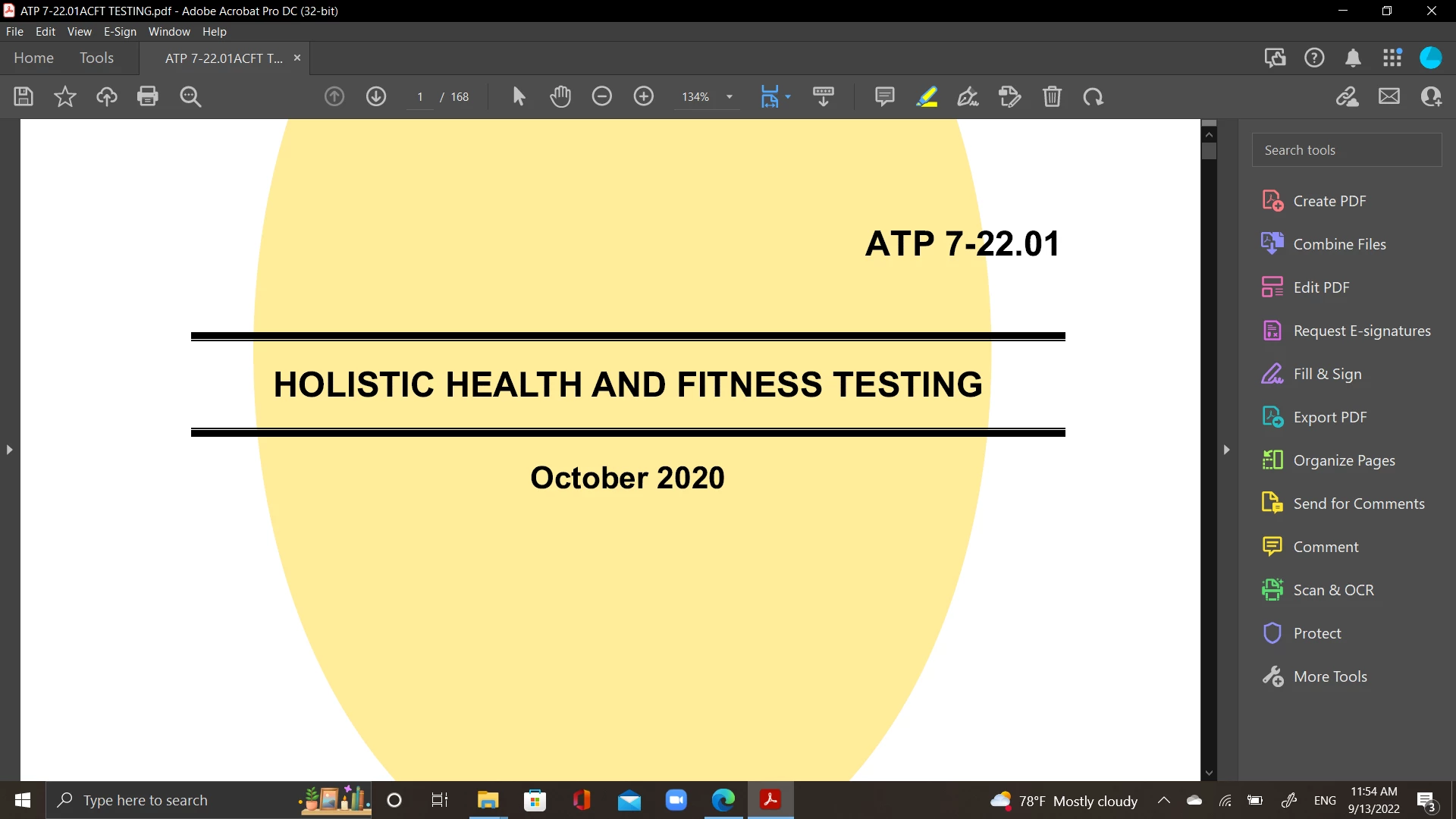The image size is (1456, 819).
Task: Open Organize Pages tool
Action: click(1344, 460)
